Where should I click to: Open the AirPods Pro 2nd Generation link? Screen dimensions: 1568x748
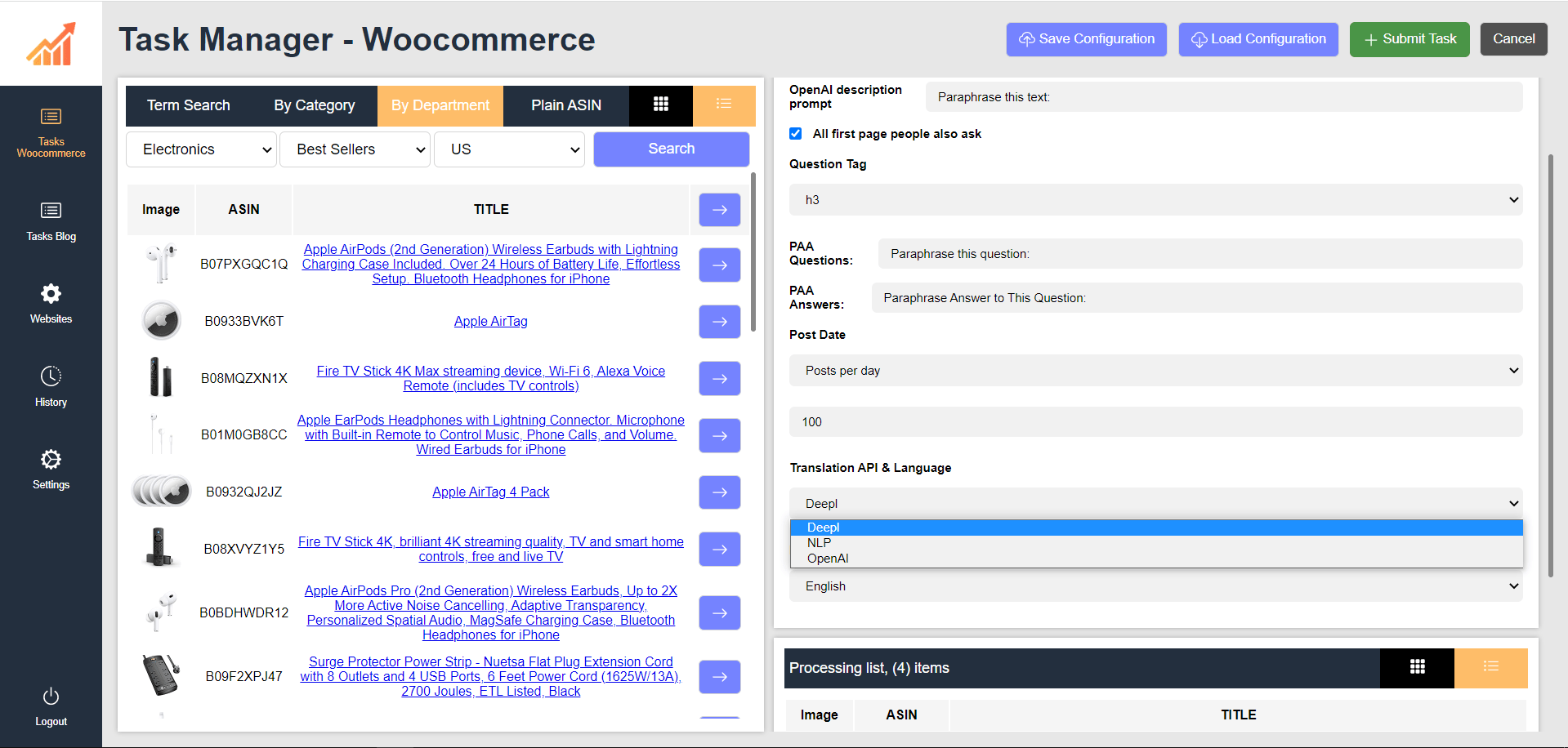tap(490, 613)
